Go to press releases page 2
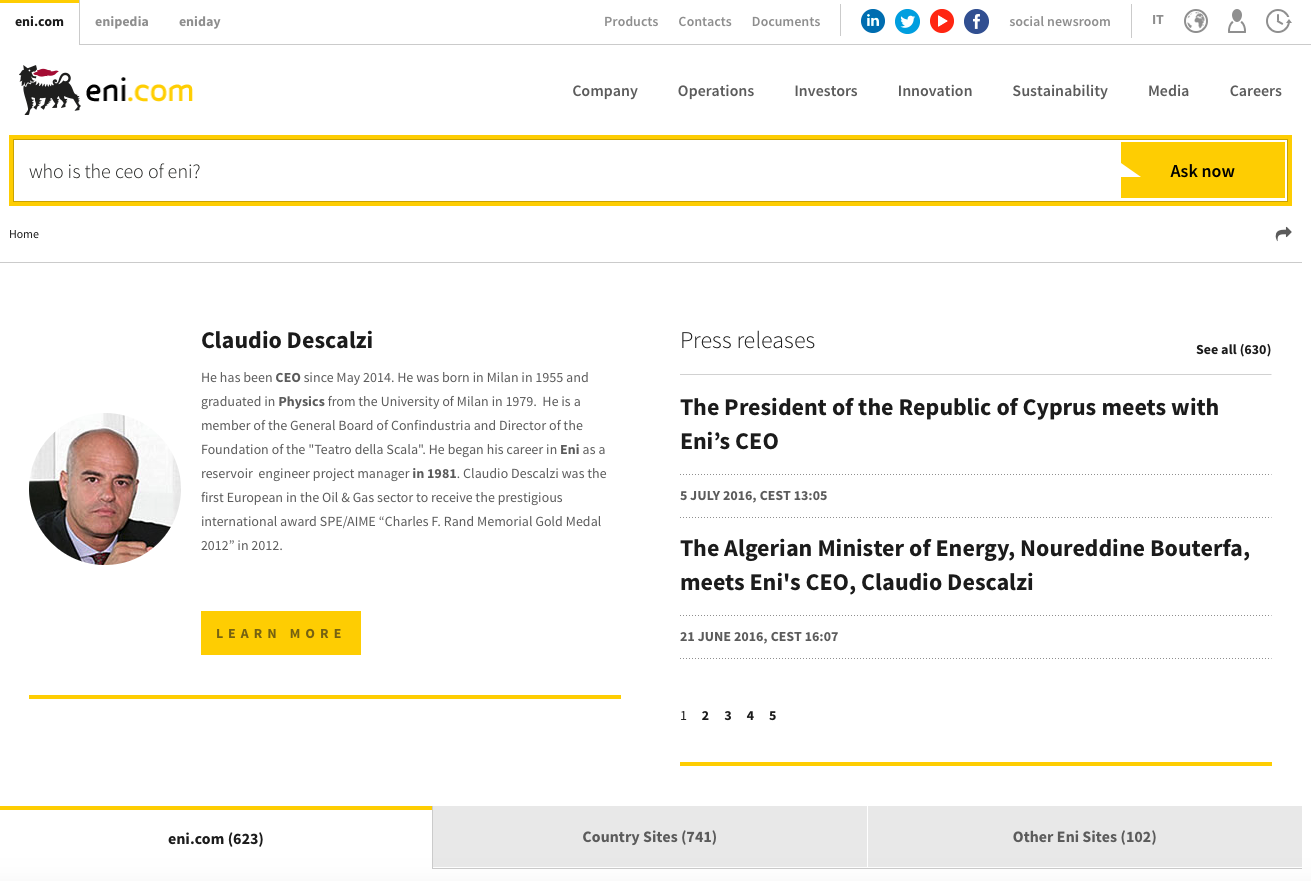The height and width of the screenshot is (881, 1311). [705, 715]
